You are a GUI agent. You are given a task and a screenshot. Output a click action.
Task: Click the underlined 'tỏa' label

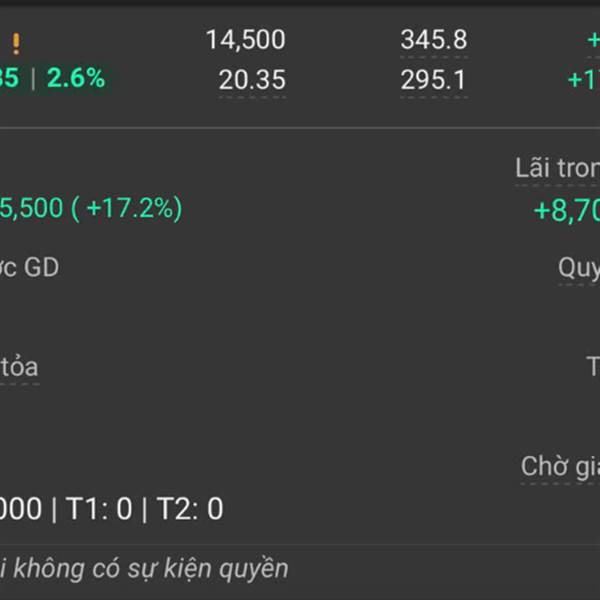[19, 367]
